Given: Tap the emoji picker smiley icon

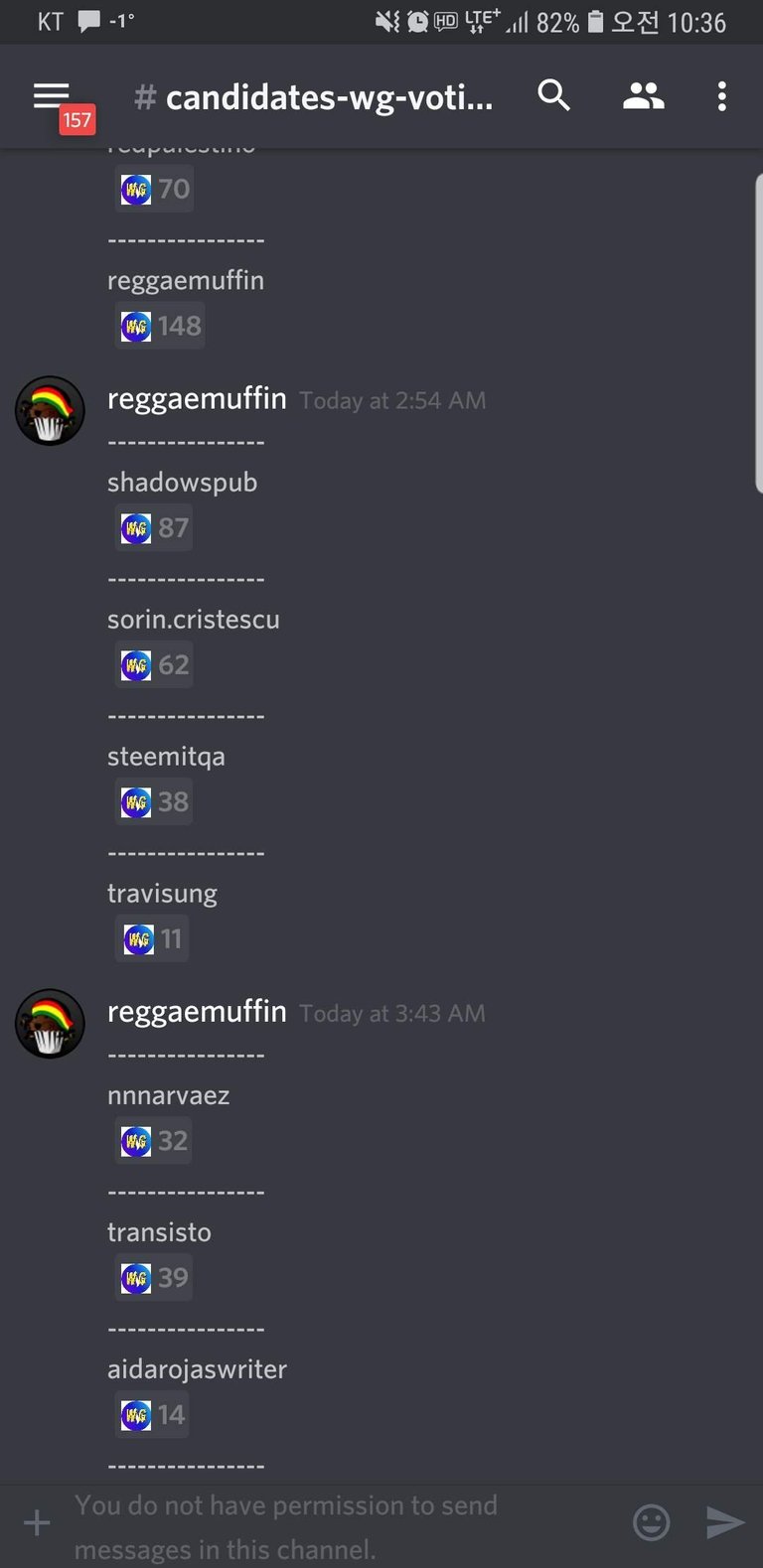Looking at the screenshot, I should tap(652, 1522).
